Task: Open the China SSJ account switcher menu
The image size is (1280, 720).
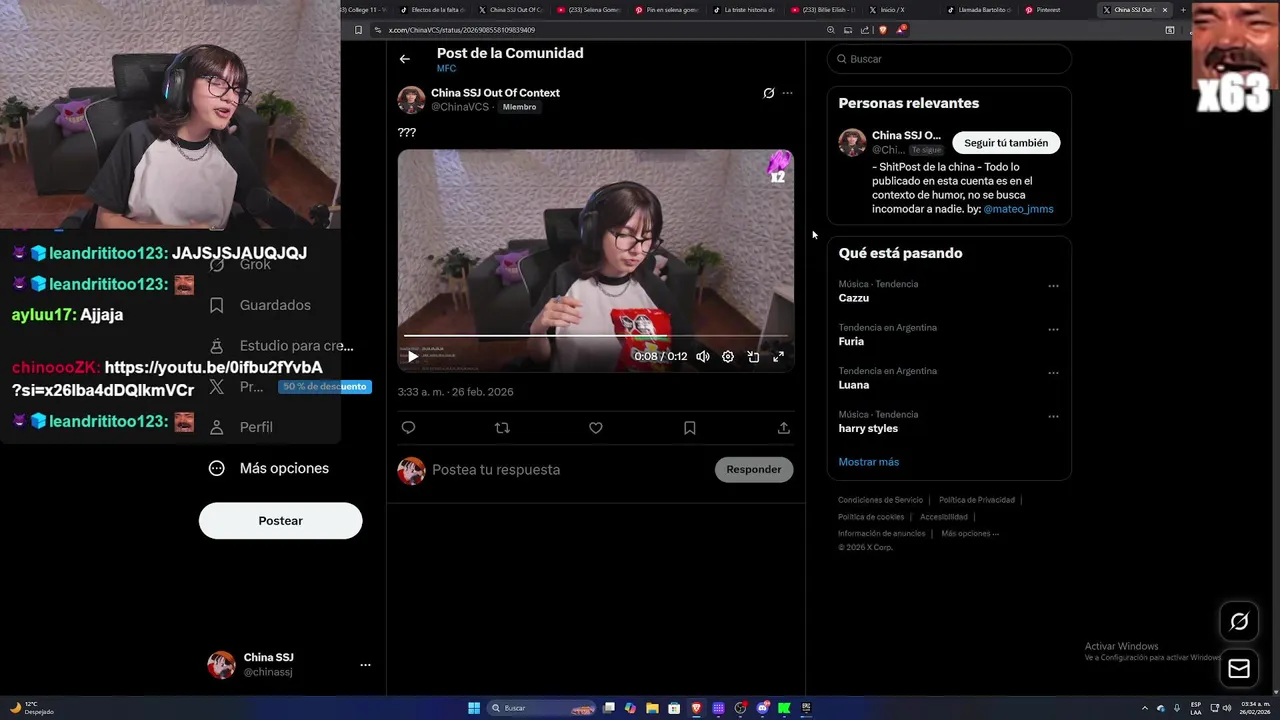Action: tap(289, 665)
